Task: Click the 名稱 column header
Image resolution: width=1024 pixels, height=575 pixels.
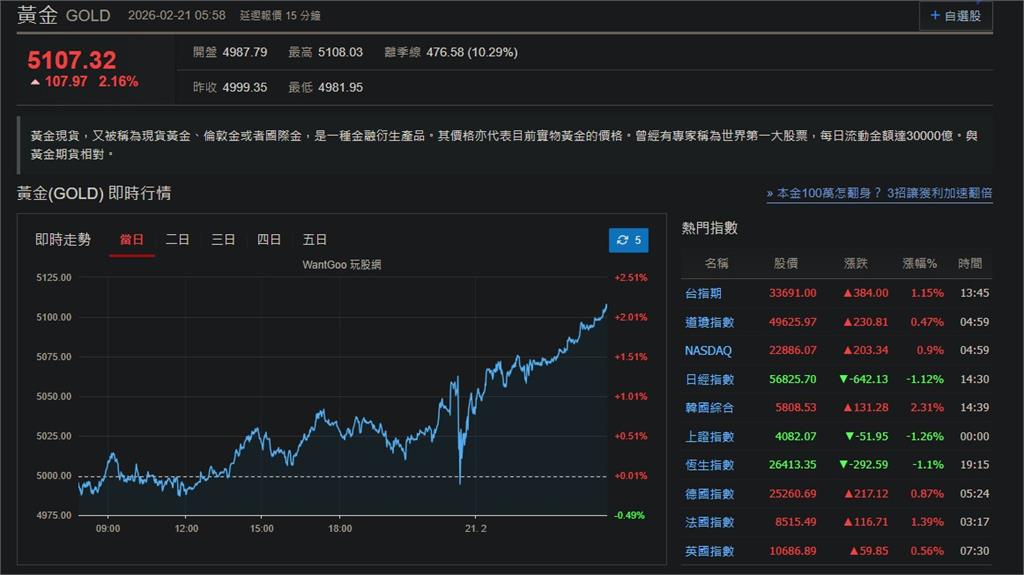Action: (716, 263)
